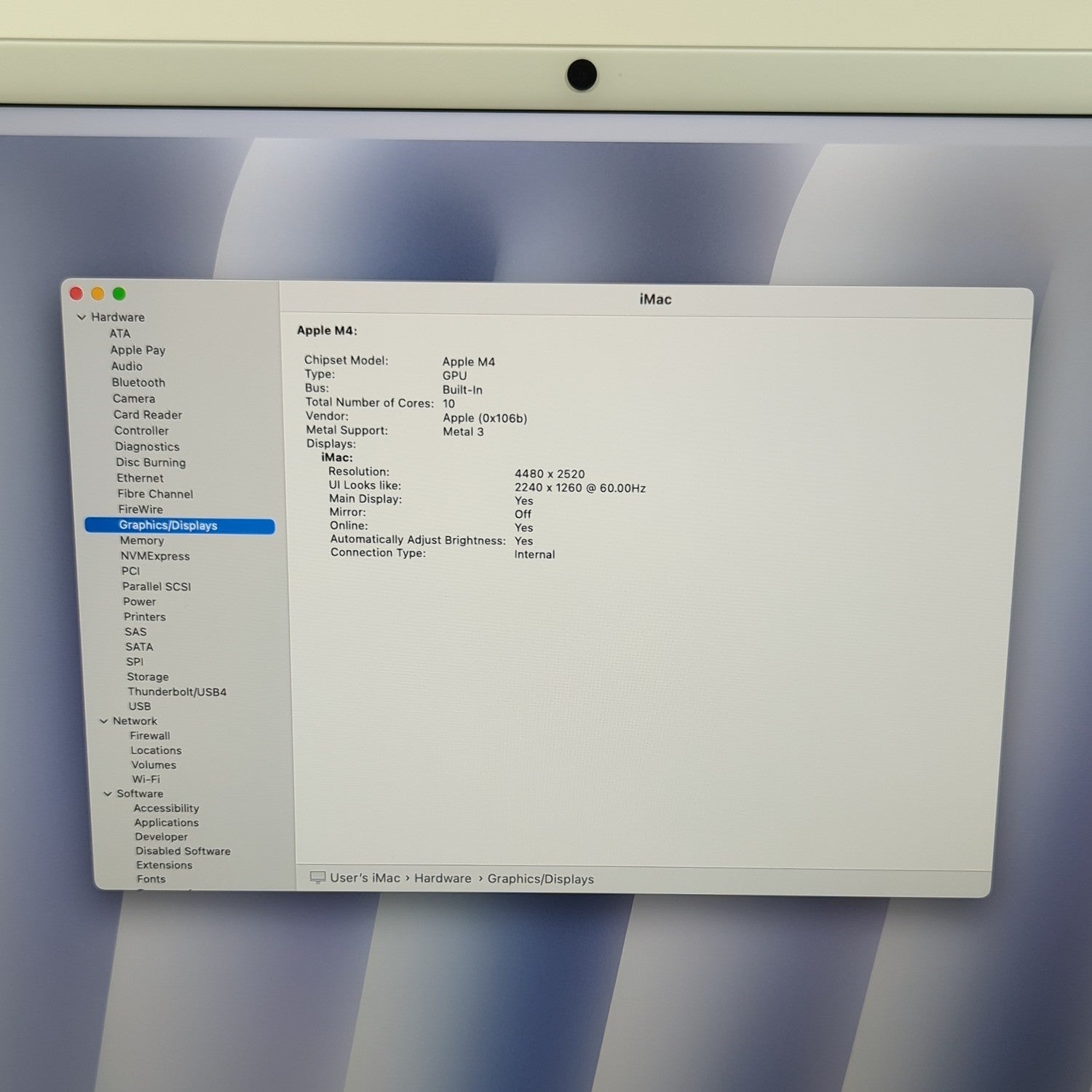Click the Chipset Model label
Screen dimensions: 1092x1092
pos(346,360)
